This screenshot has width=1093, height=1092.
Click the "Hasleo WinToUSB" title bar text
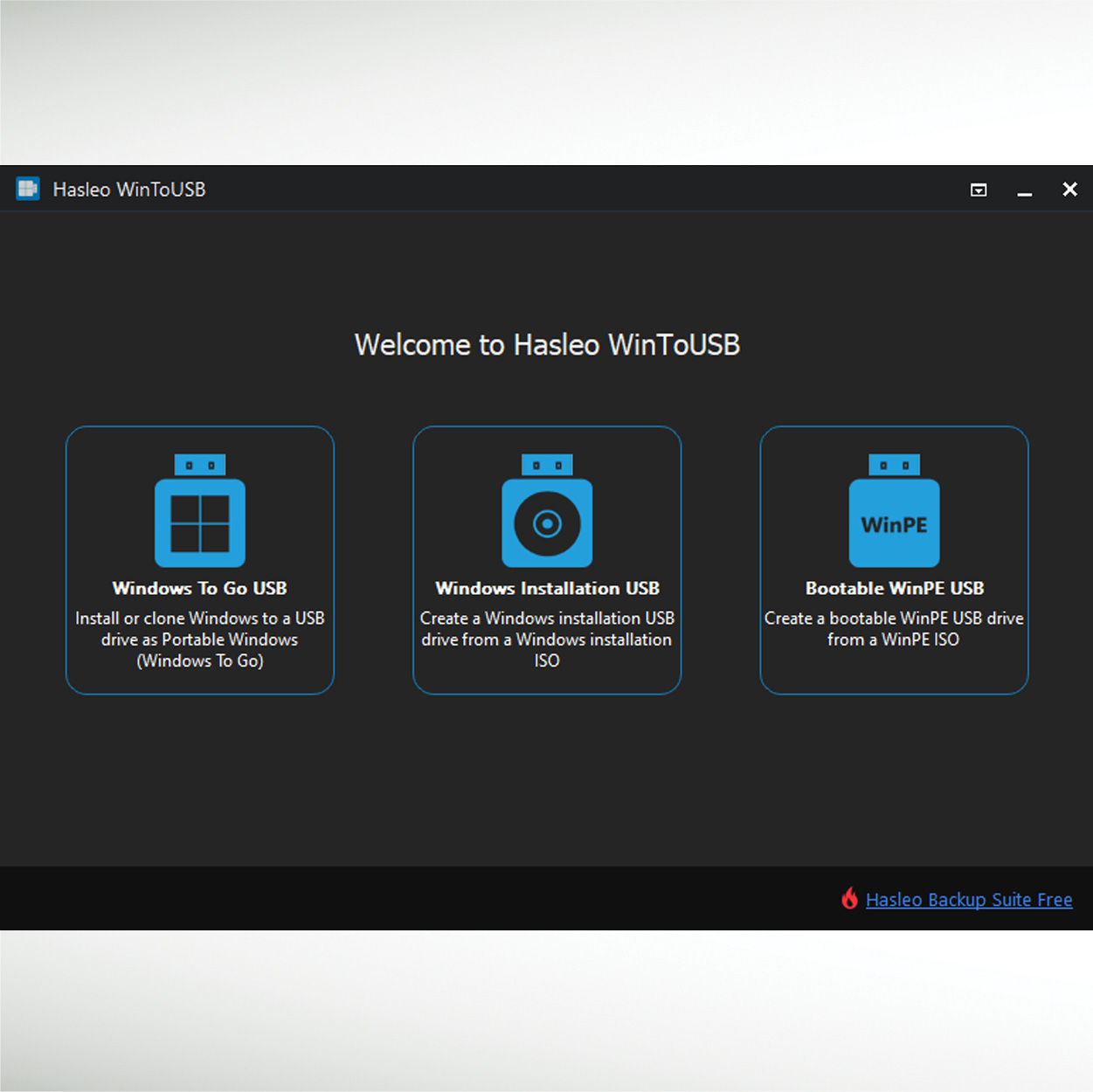click(x=129, y=190)
